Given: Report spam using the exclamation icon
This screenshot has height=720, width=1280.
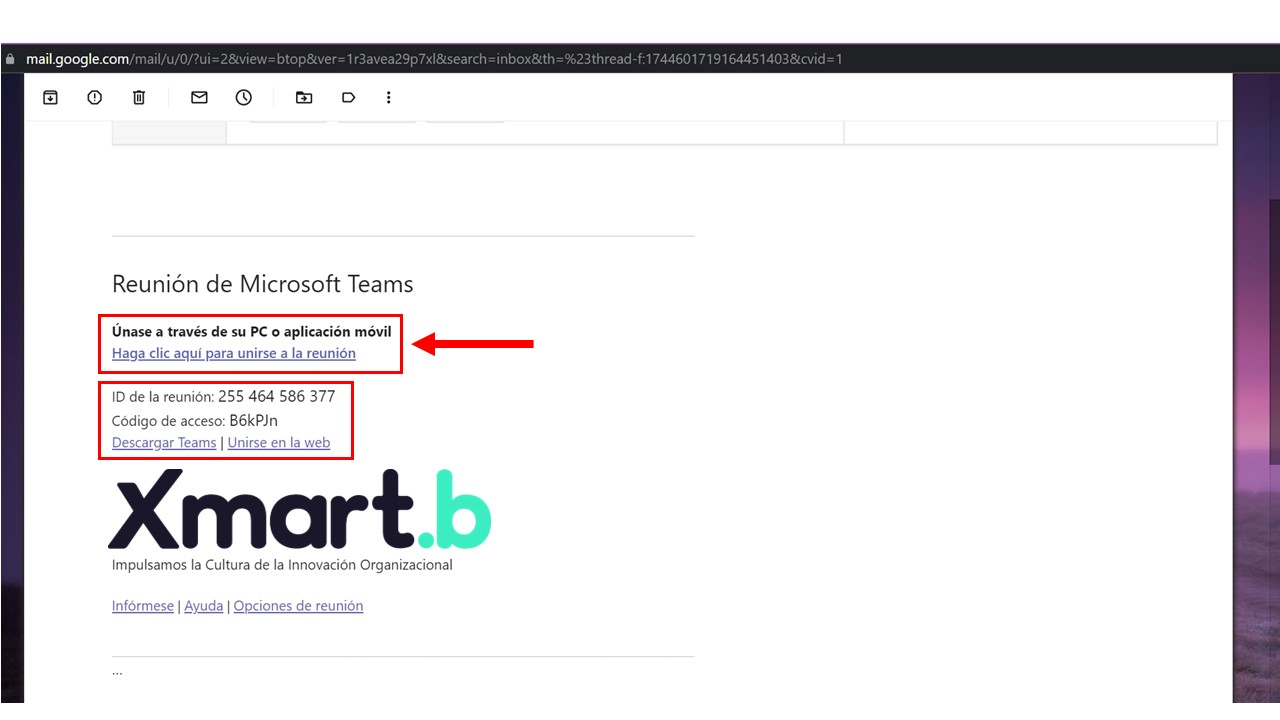Looking at the screenshot, I should 95,97.
